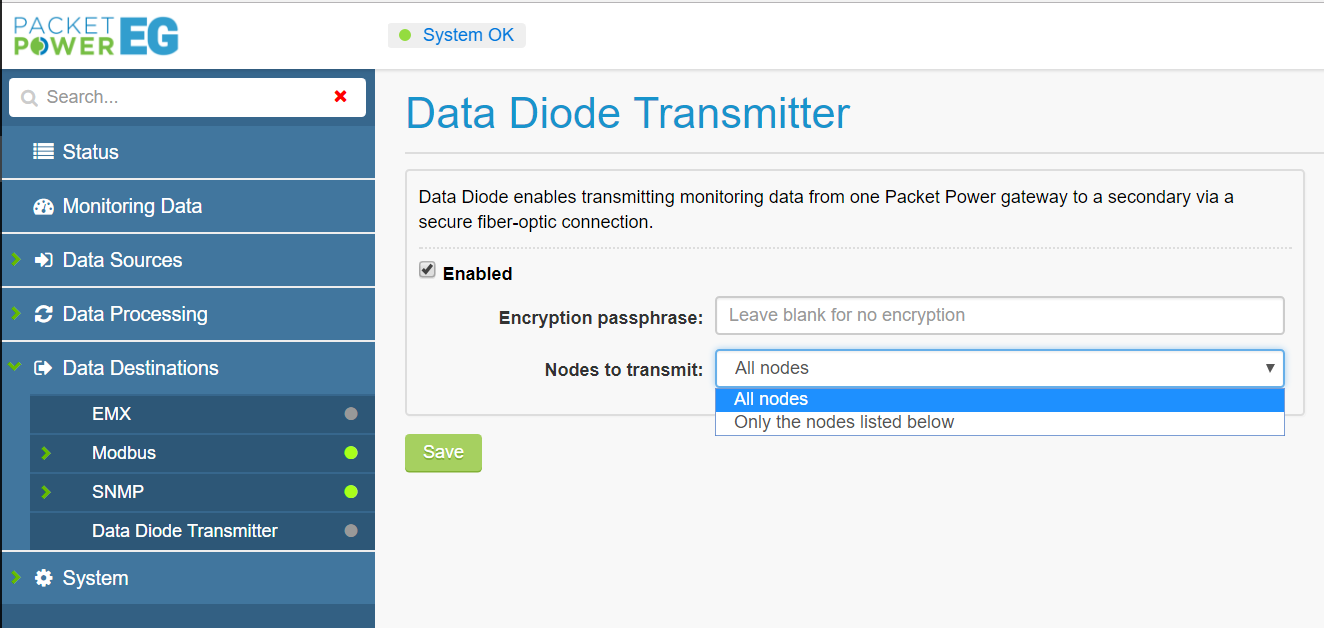Focus the sidebar Search box

pyautogui.click(x=180, y=97)
